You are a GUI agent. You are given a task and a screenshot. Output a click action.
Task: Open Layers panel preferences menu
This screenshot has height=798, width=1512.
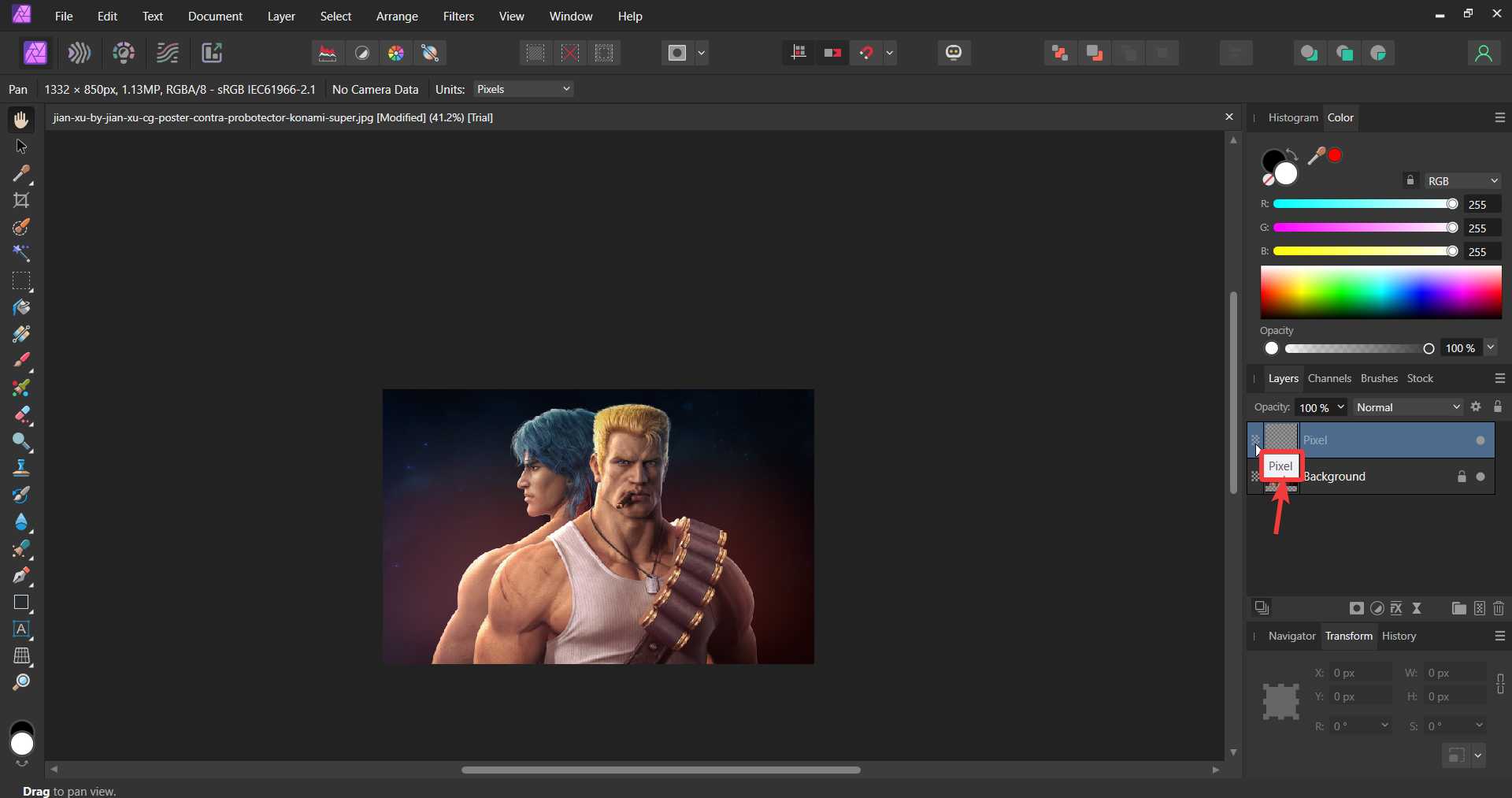pyautogui.click(x=1499, y=378)
